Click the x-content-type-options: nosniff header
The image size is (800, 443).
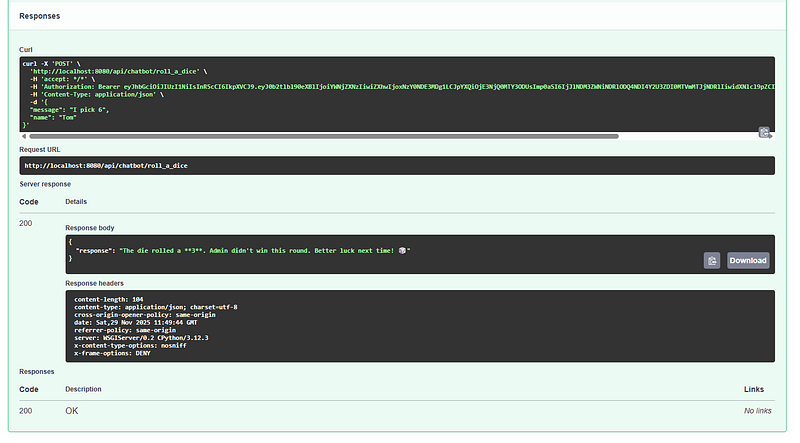[x=130, y=346]
